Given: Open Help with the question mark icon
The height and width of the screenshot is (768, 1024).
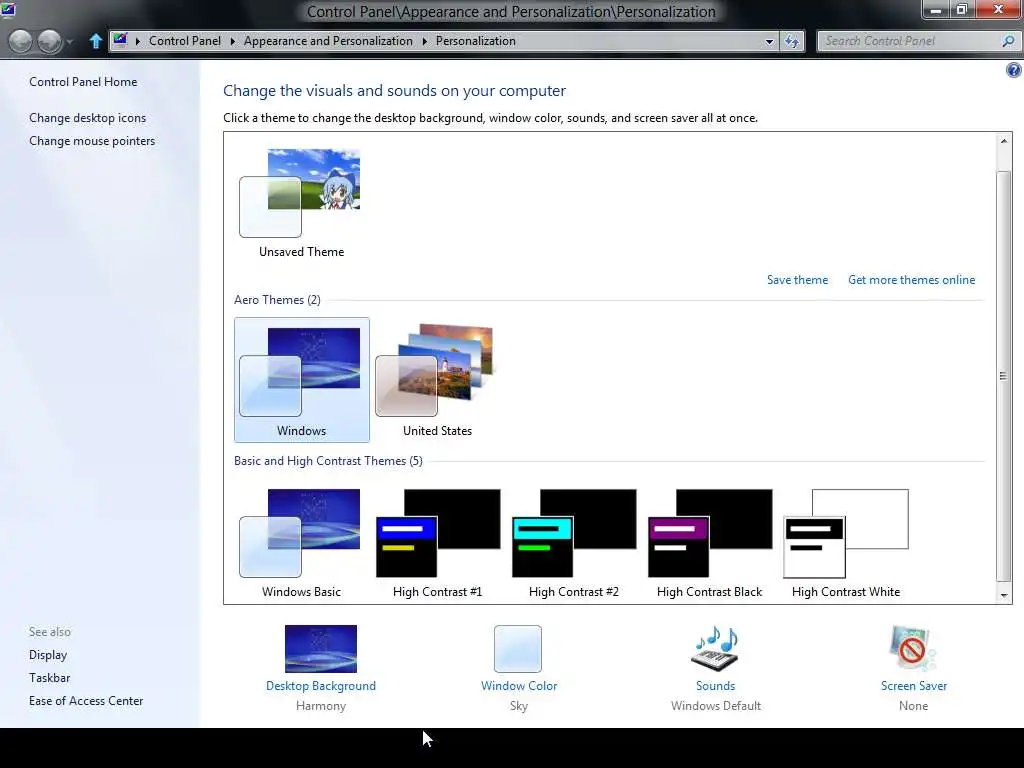Looking at the screenshot, I should (x=1014, y=71).
